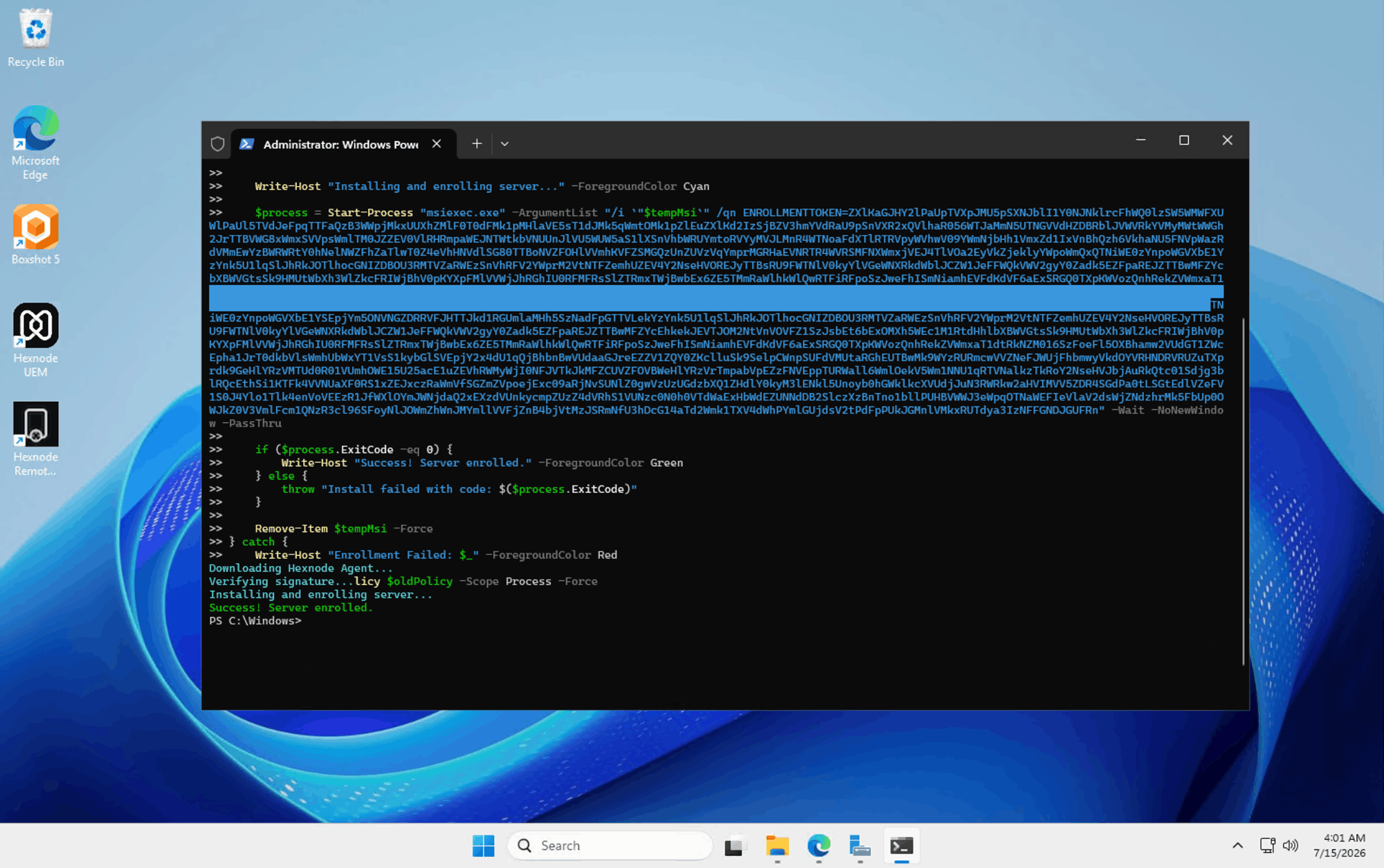The width and height of the screenshot is (1384, 868).
Task: Click the '$process = Start-Process' command text
Action: (334, 213)
